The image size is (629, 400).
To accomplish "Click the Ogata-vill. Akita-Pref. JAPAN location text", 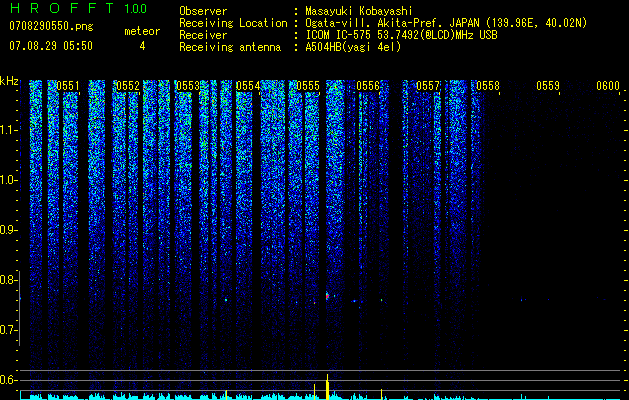I will tap(446, 23).
